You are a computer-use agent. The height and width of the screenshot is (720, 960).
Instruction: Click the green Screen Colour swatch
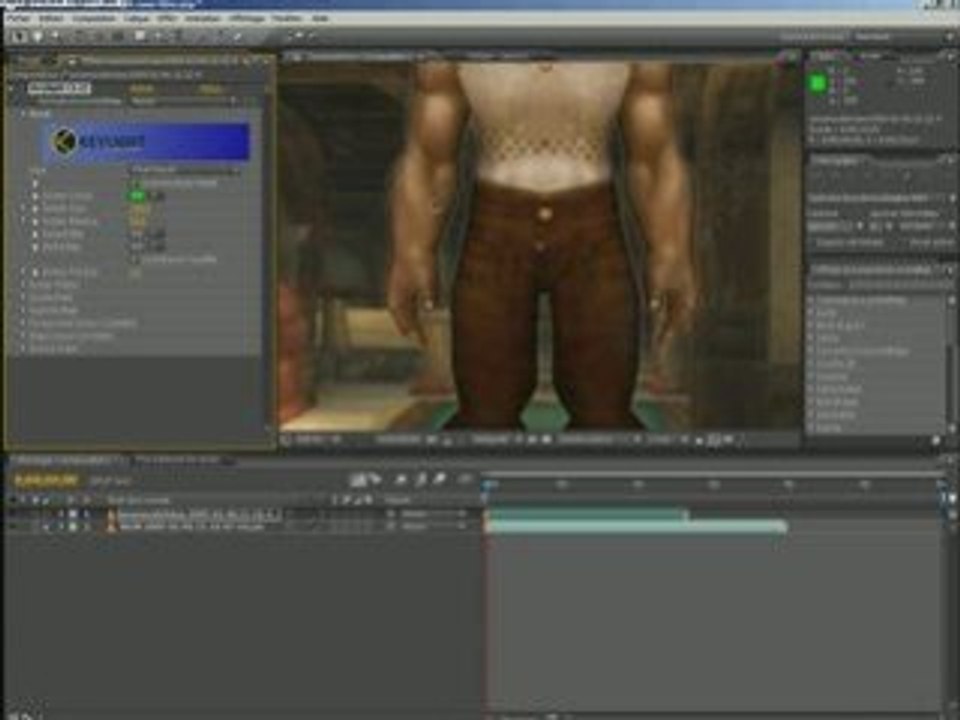tap(138, 196)
